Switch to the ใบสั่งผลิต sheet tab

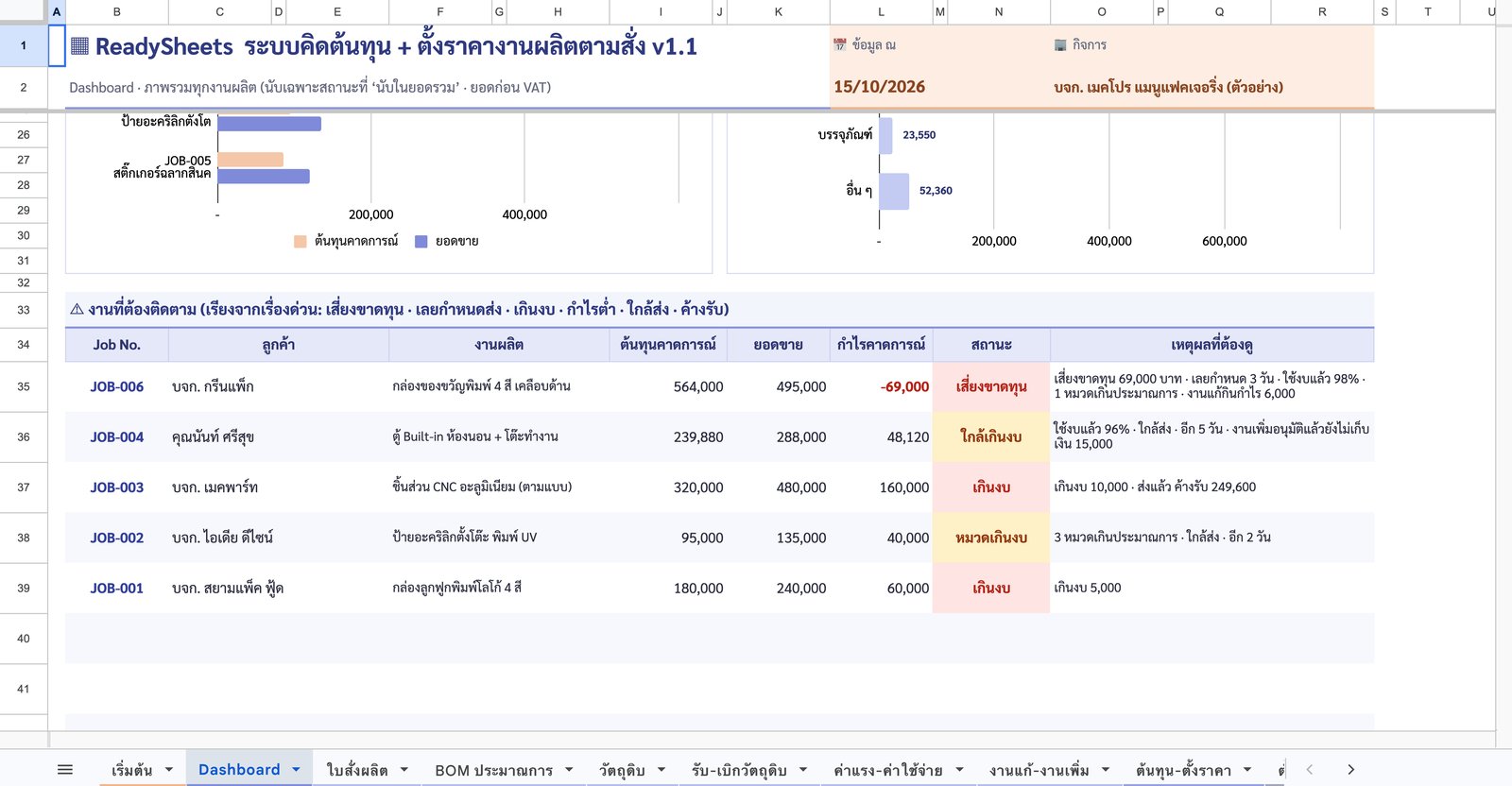tap(356, 770)
